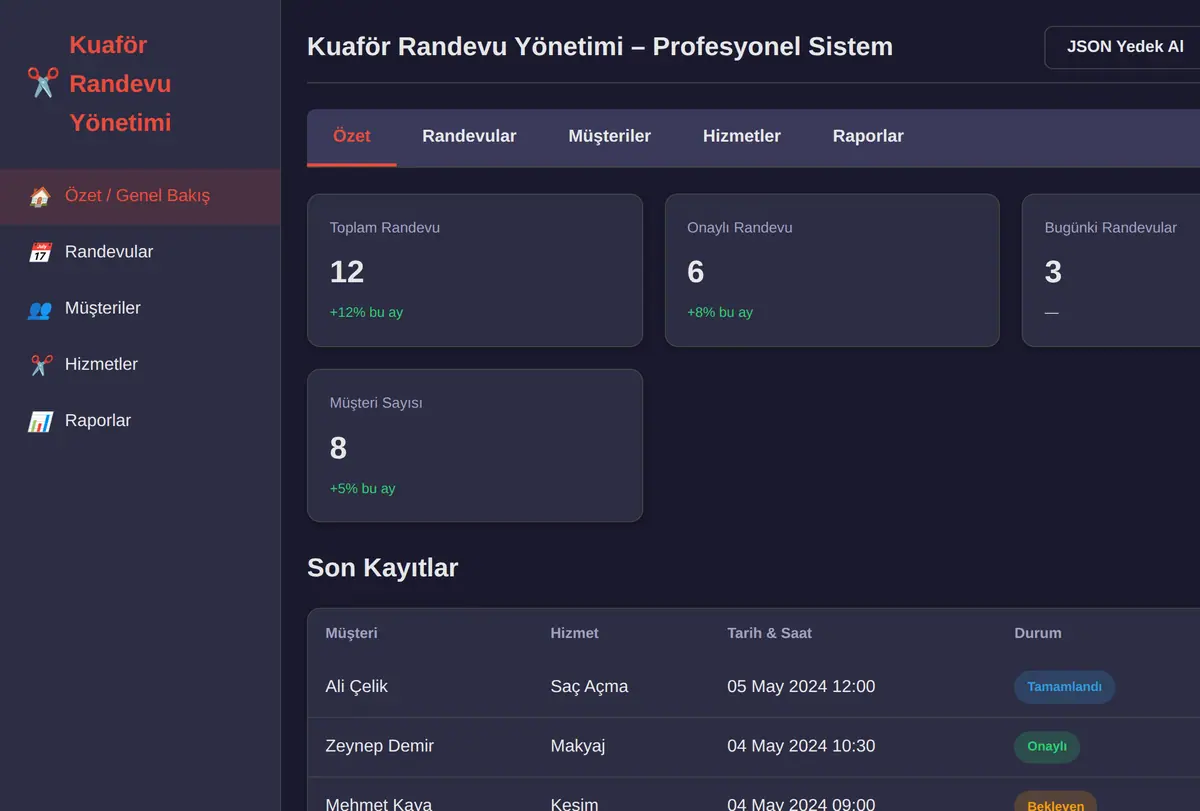Click the Kesim service cell

point(575,804)
